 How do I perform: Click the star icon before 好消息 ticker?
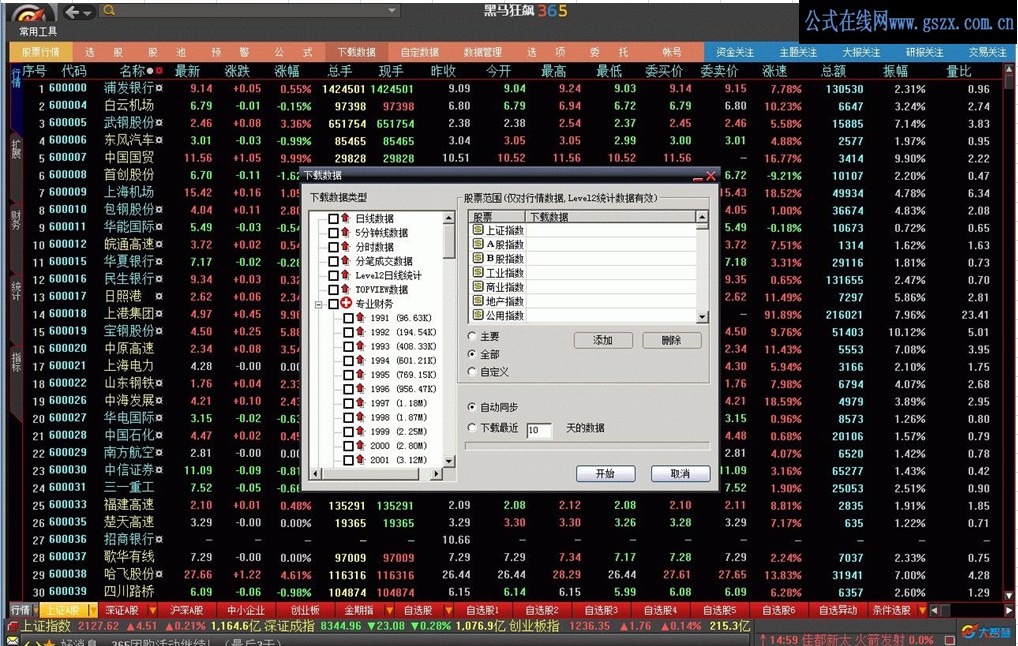click(x=48, y=642)
